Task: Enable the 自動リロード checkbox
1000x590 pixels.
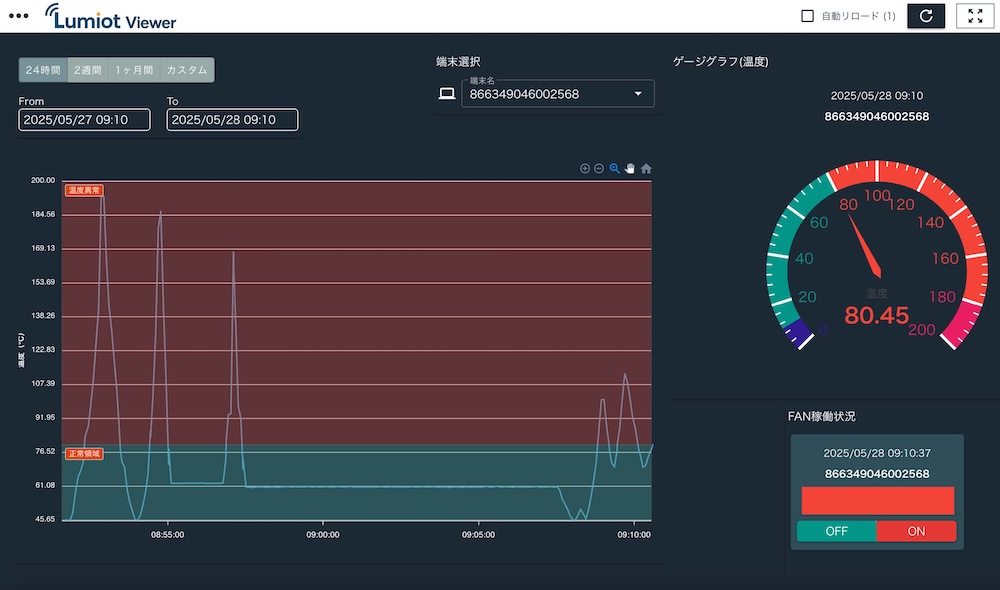Action: [x=808, y=16]
